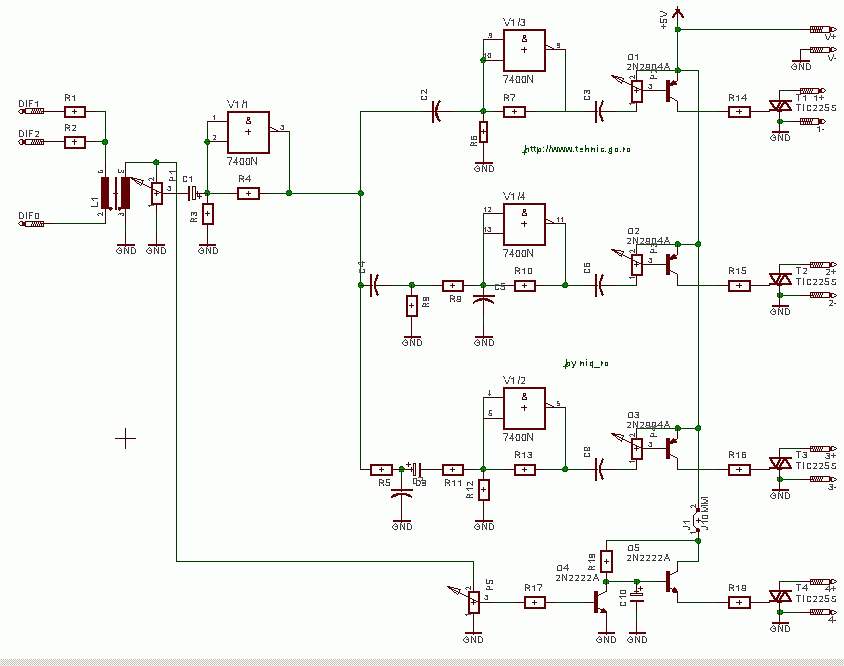Click the crosshair cursor marker on canvas
Image resolution: width=844 pixels, height=666 pixels.
pos(125,437)
